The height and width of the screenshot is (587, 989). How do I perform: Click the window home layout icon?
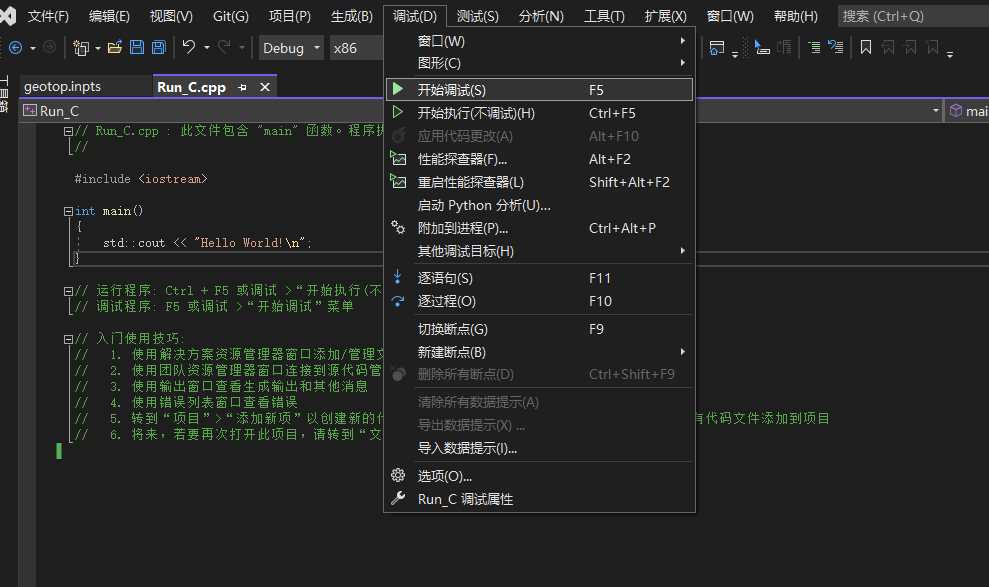717,48
